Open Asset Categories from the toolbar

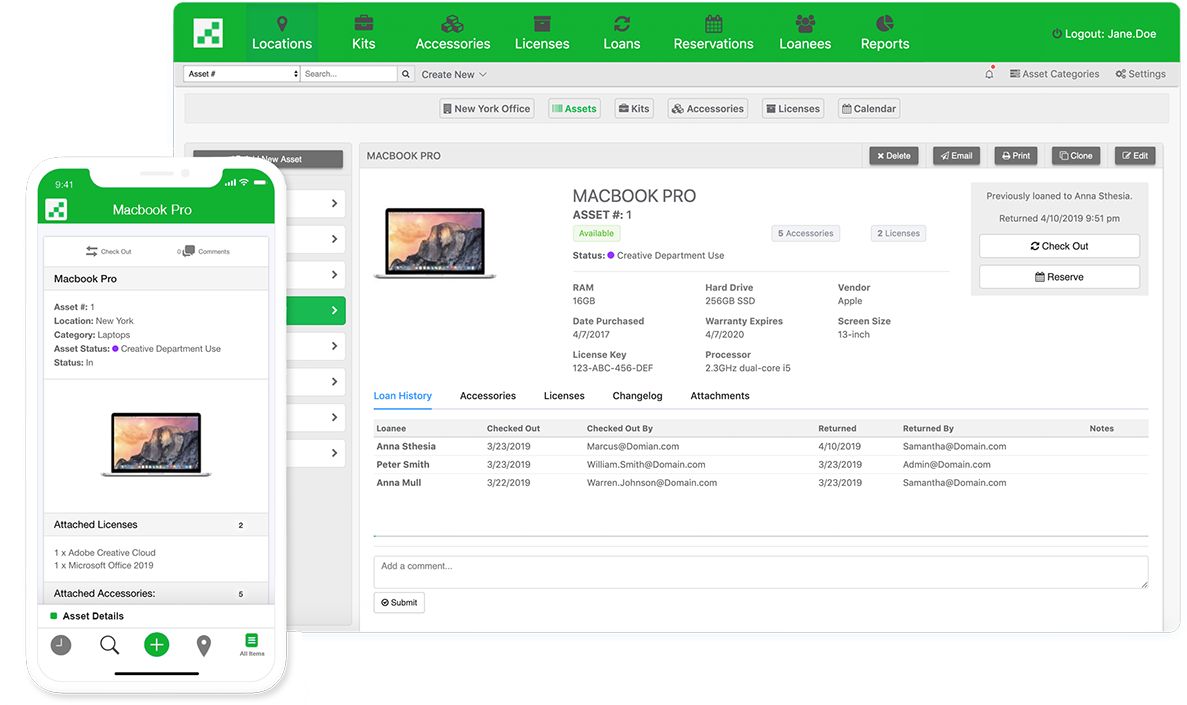click(1054, 73)
